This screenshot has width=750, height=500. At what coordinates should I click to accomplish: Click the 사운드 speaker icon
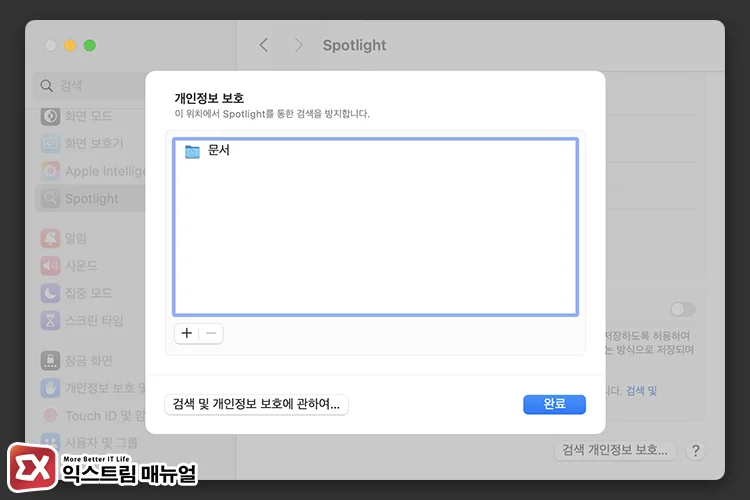[x=50, y=266]
